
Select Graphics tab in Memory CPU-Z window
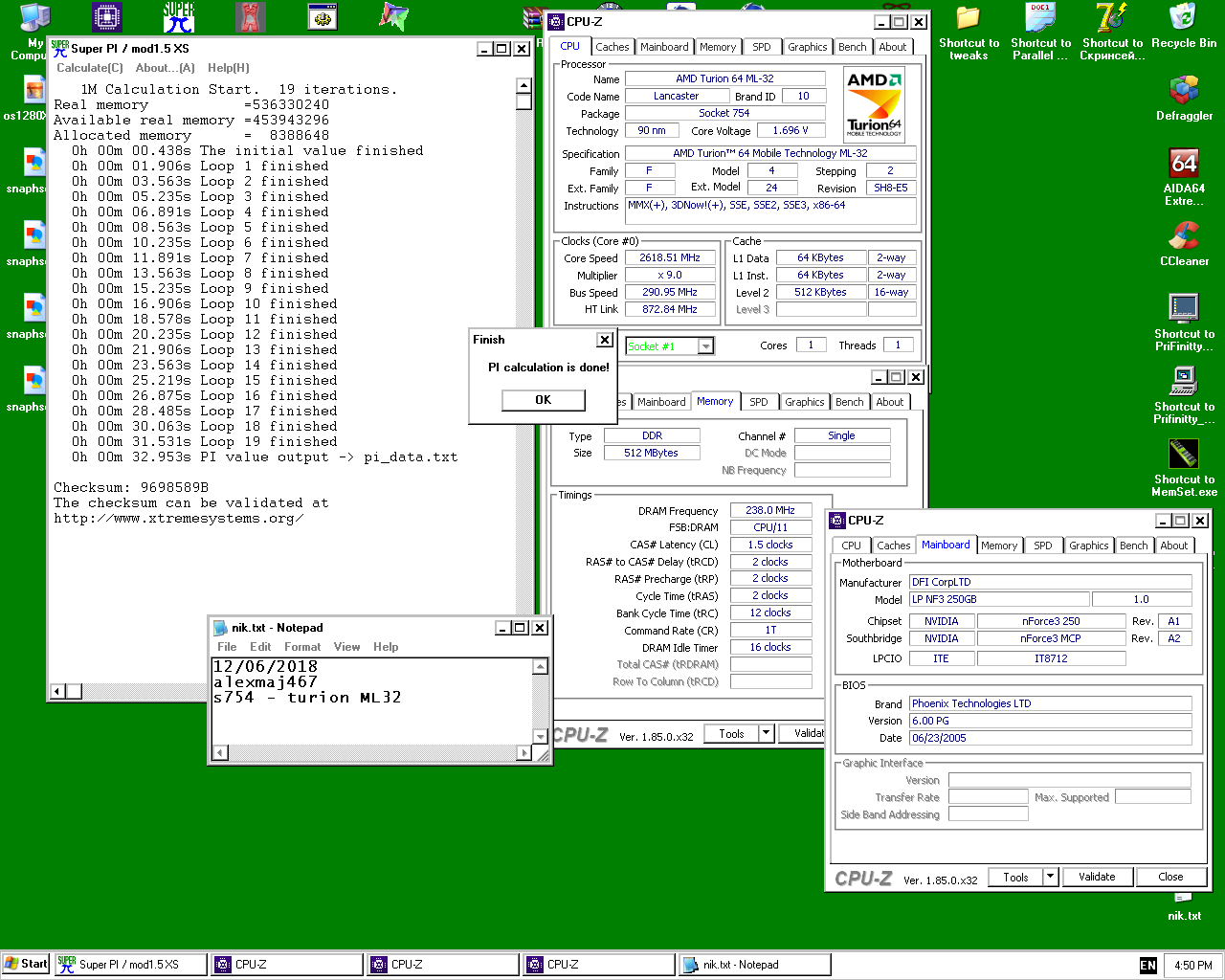804,402
